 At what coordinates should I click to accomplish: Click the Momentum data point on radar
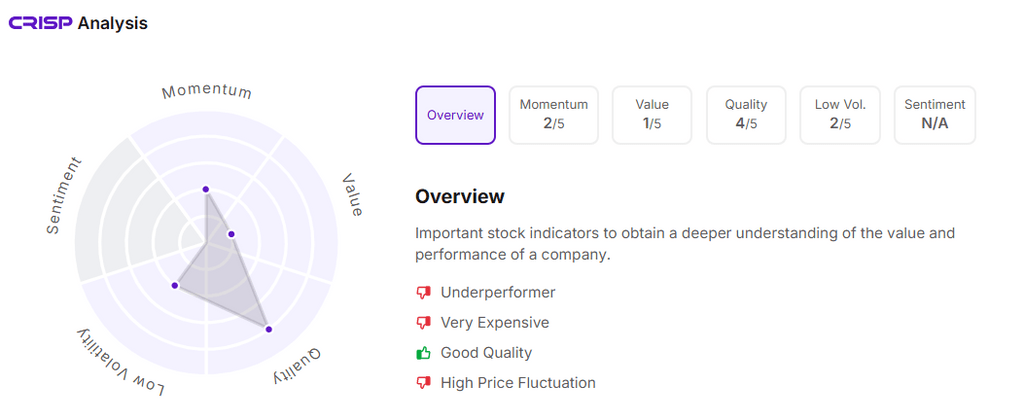coord(205,189)
